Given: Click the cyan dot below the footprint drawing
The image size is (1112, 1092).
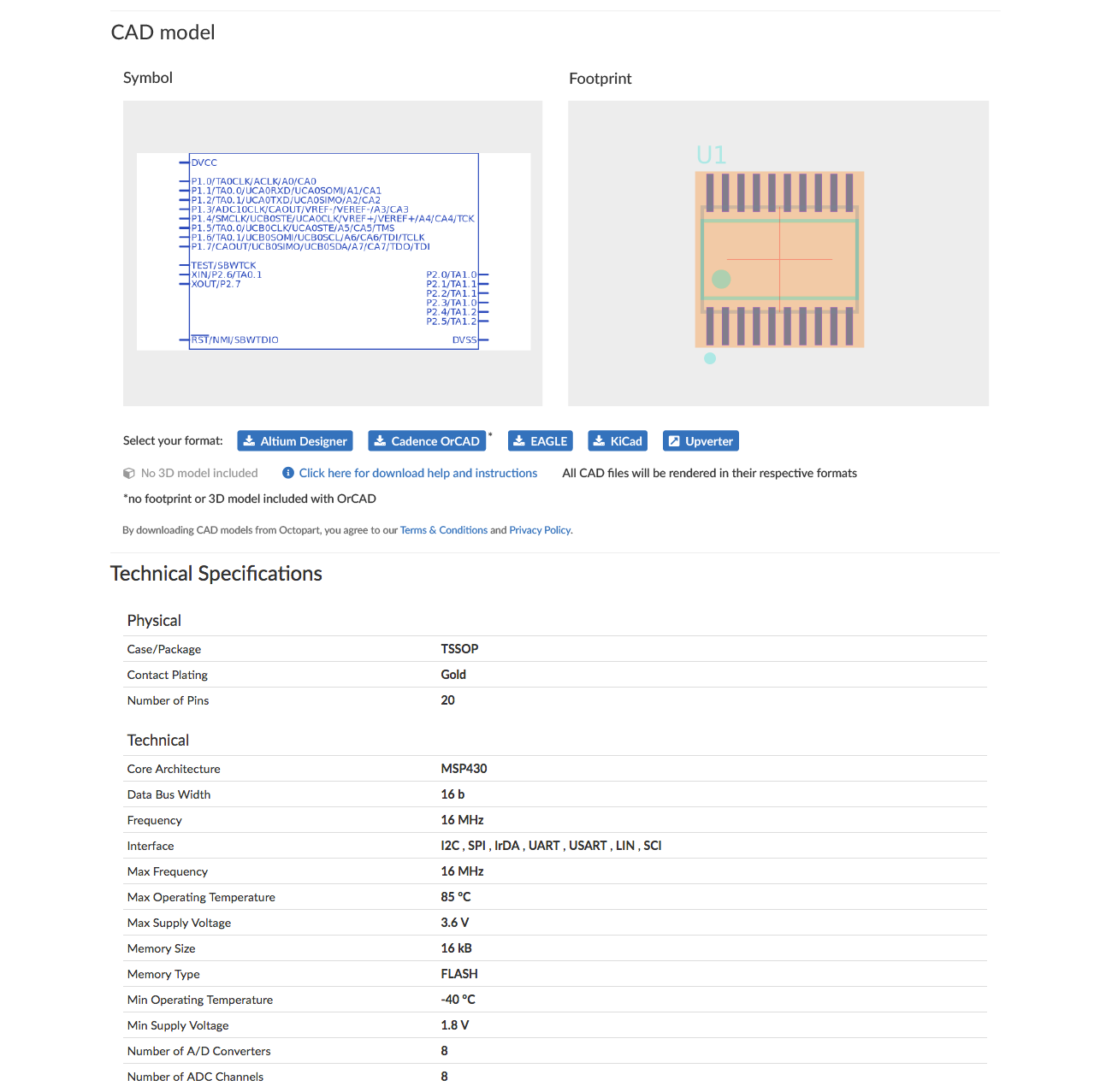Looking at the screenshot, I should coord(710,358).
